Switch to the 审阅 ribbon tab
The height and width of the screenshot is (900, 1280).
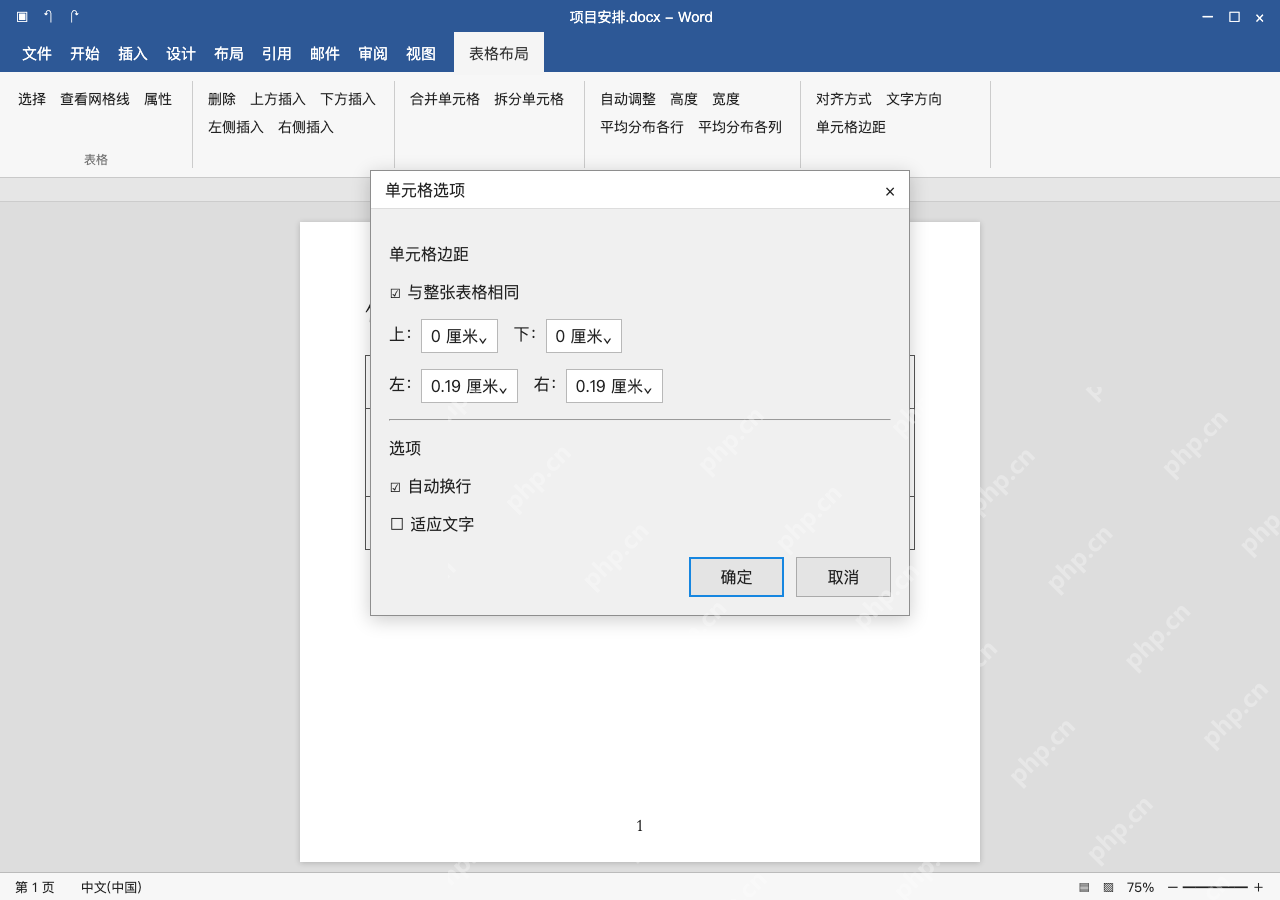coord(373,53)
